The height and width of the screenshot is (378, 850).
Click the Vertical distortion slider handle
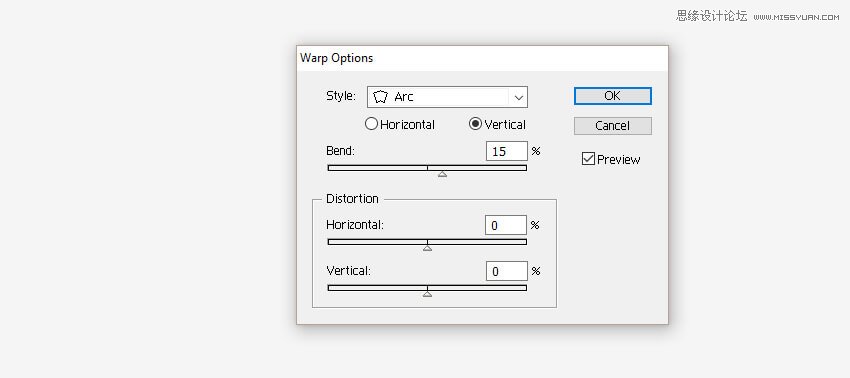point(427,294)
